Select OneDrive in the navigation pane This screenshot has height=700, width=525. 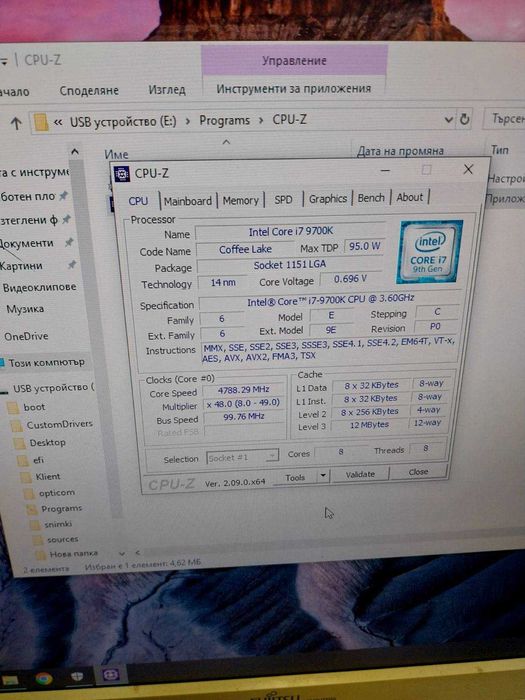[26, 336]
